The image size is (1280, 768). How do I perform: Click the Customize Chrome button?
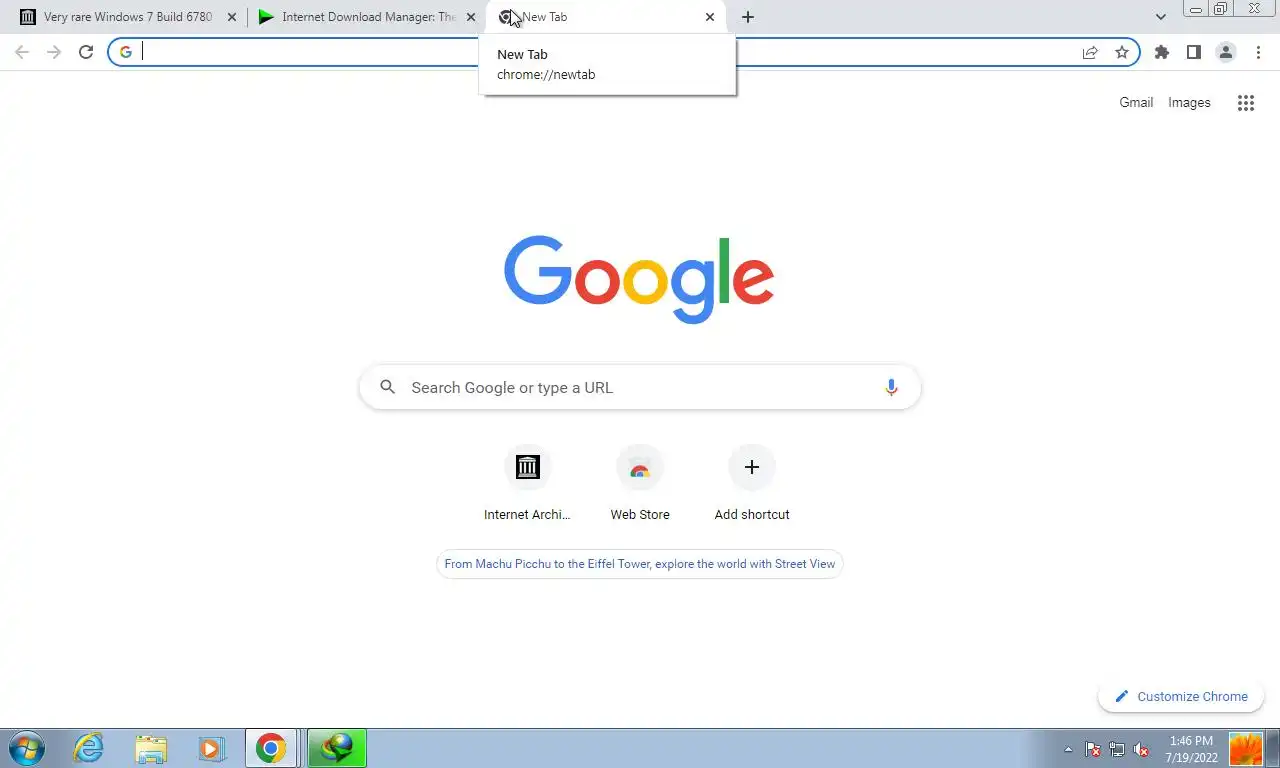coord(1181,696)
